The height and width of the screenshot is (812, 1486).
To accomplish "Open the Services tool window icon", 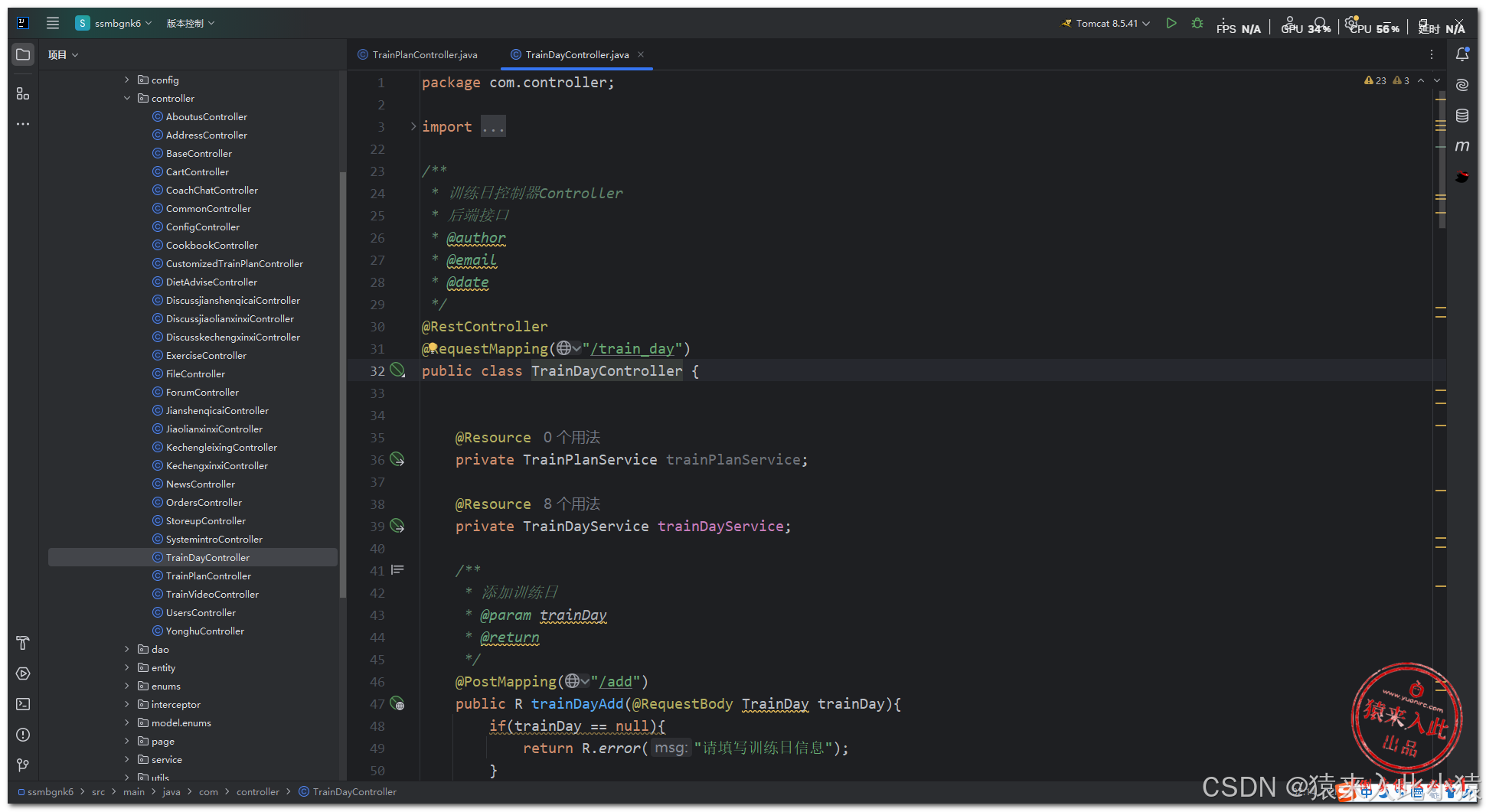I will (x=23, y=673).
